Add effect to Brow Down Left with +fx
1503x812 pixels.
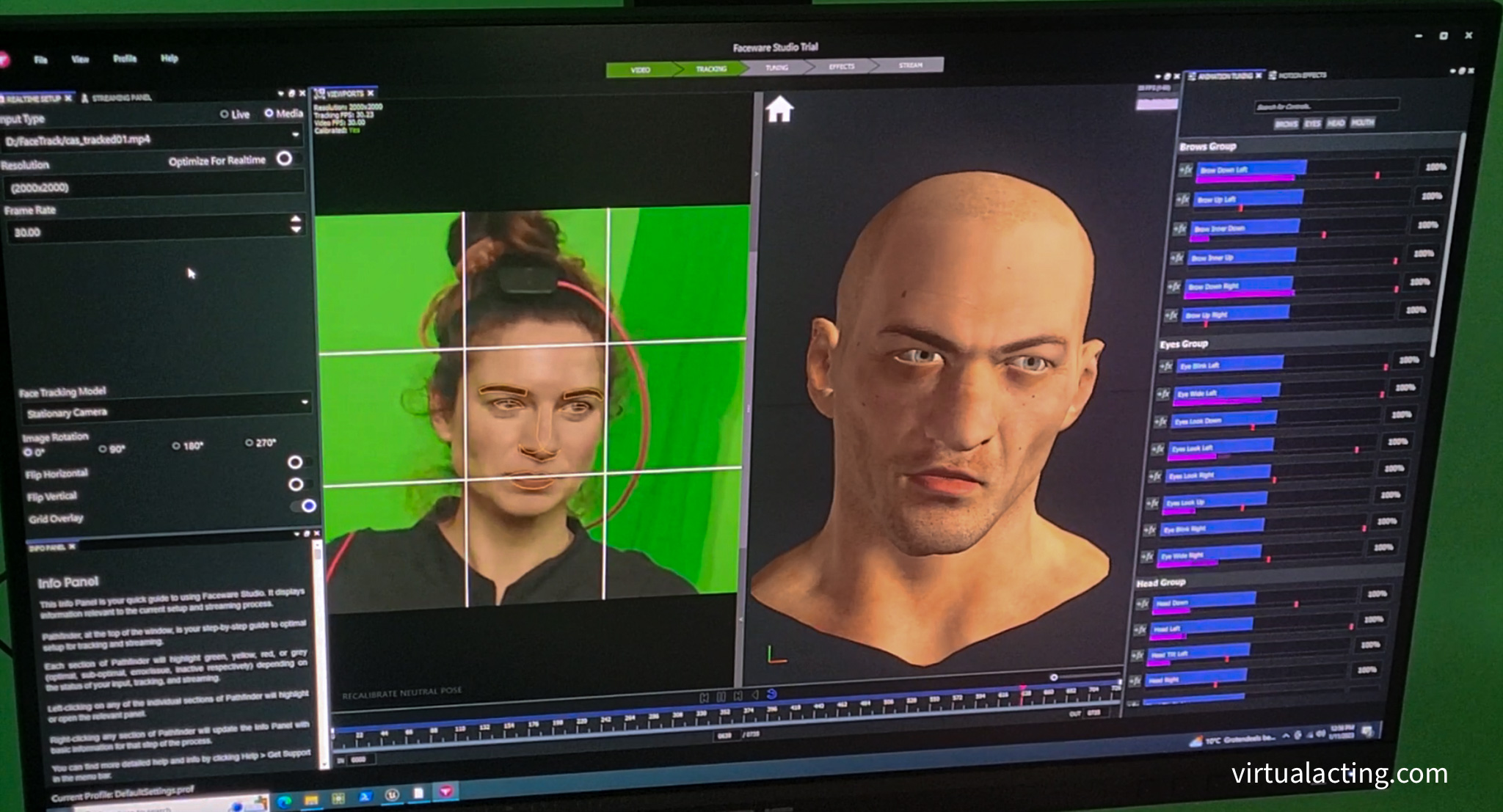[1185, 170]
